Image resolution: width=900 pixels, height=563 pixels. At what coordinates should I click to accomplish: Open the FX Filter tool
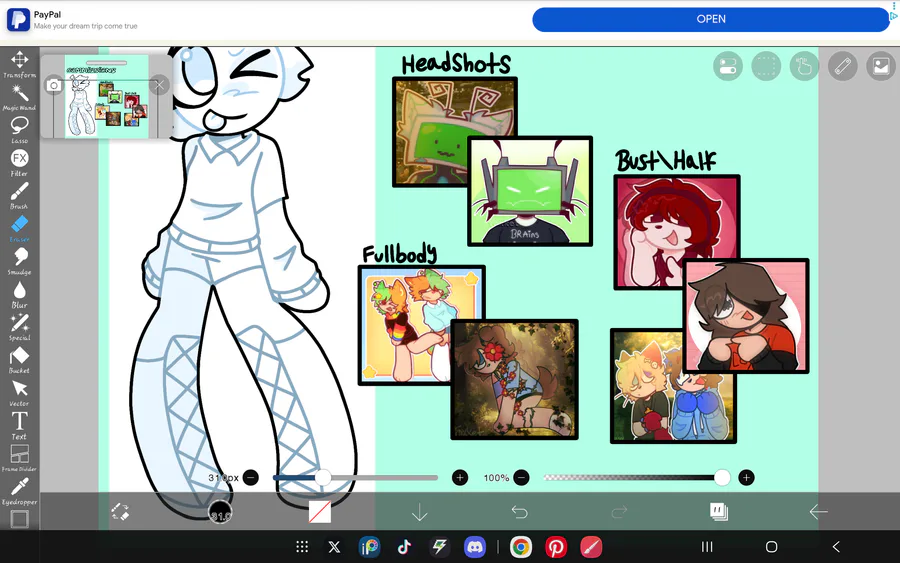pos(20,162)
